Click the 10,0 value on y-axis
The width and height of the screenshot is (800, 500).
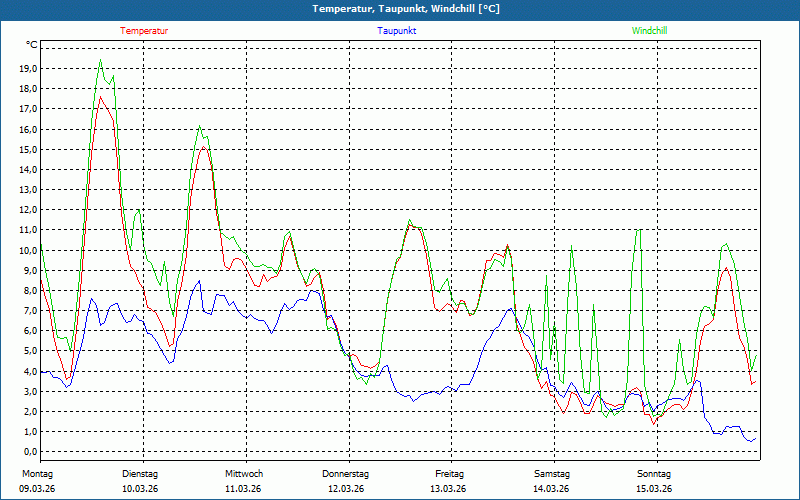(x=28, y=251)
